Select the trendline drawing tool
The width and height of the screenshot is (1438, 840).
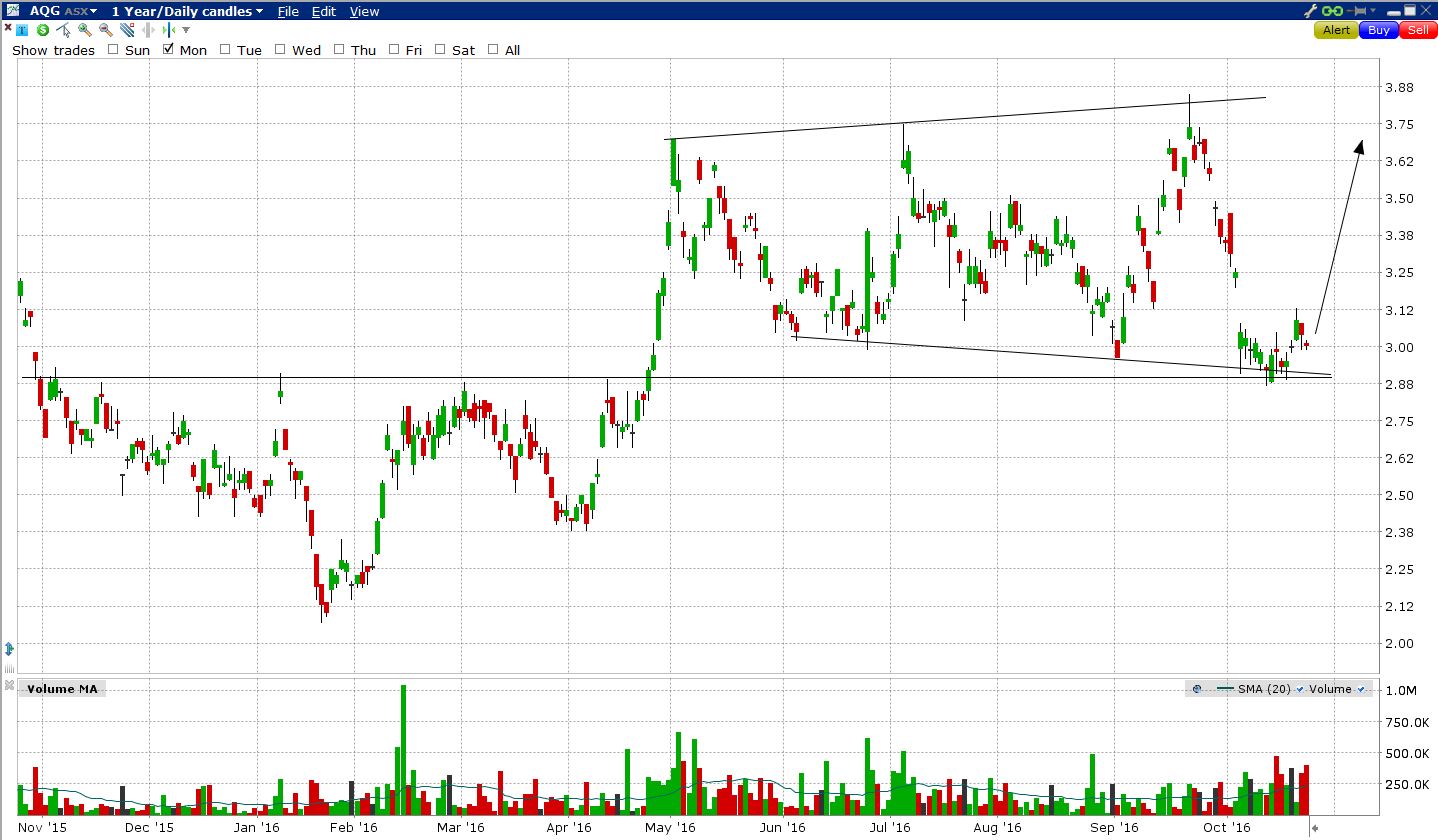pos(127,30)
